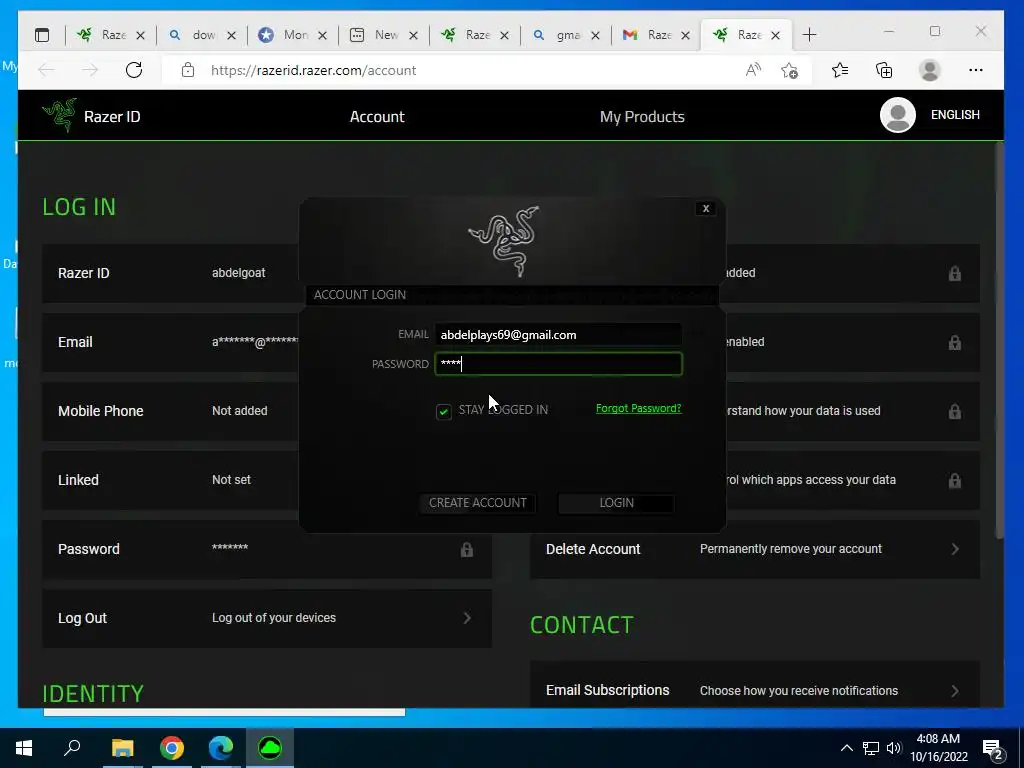Open tab actions menu icon
Viewport: 1024px width, 768px height.
[42, 35]
